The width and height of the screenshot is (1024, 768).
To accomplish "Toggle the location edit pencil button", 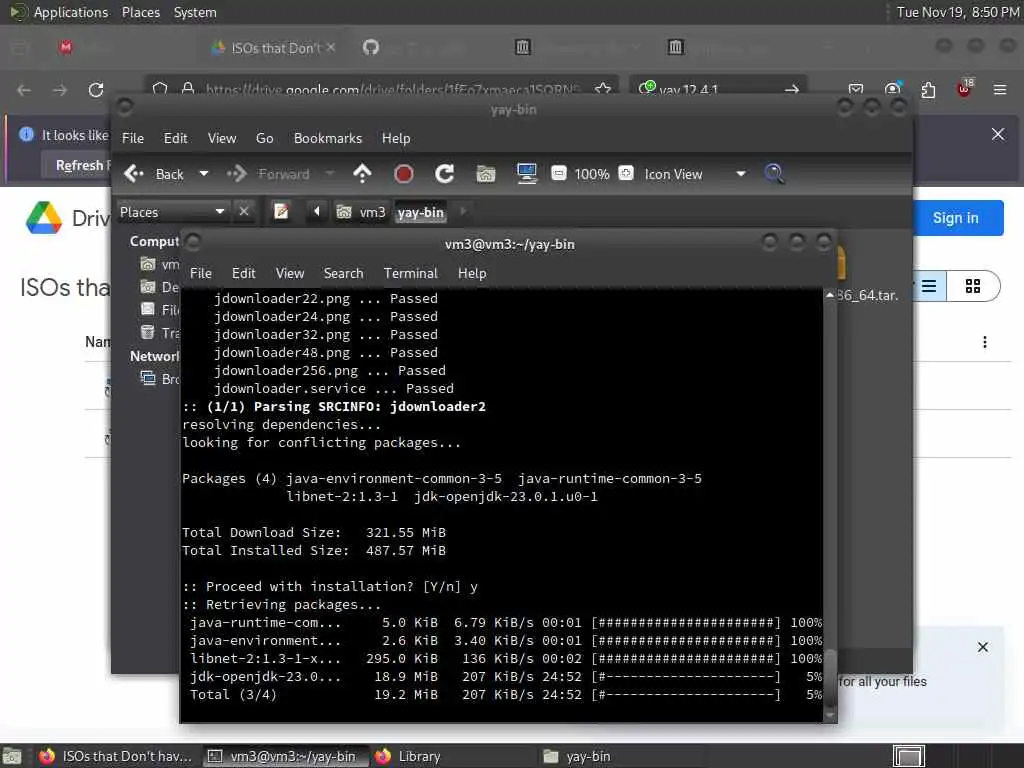I will point(281,211).
